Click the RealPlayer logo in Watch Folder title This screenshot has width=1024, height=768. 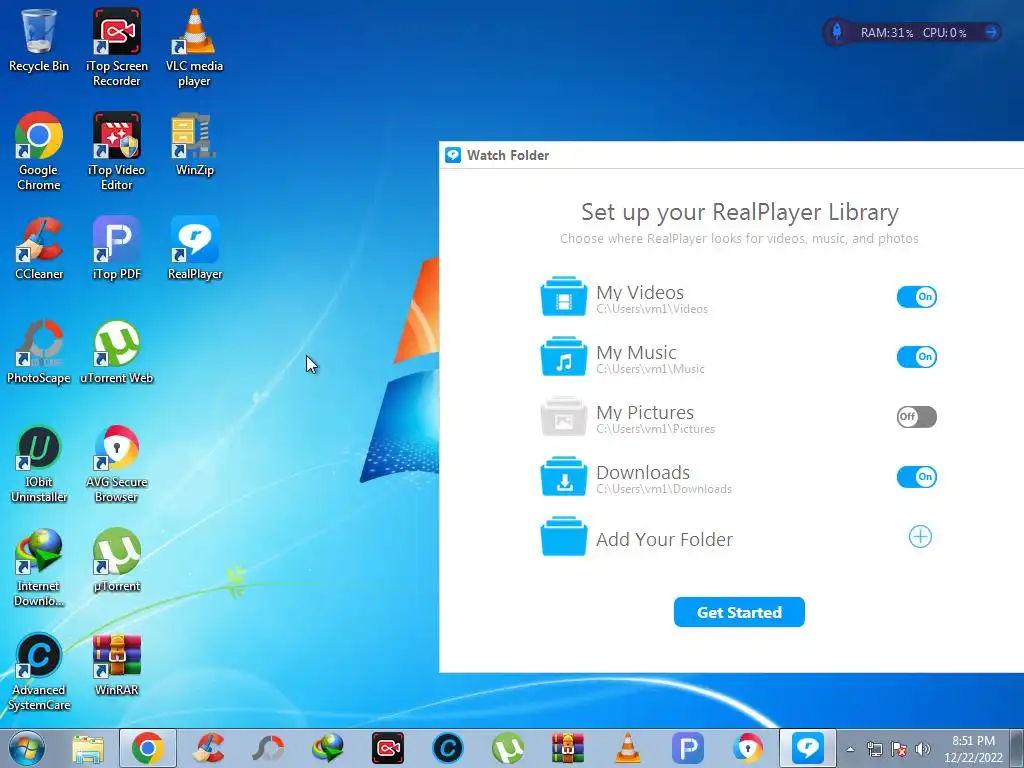click(453, 155)
